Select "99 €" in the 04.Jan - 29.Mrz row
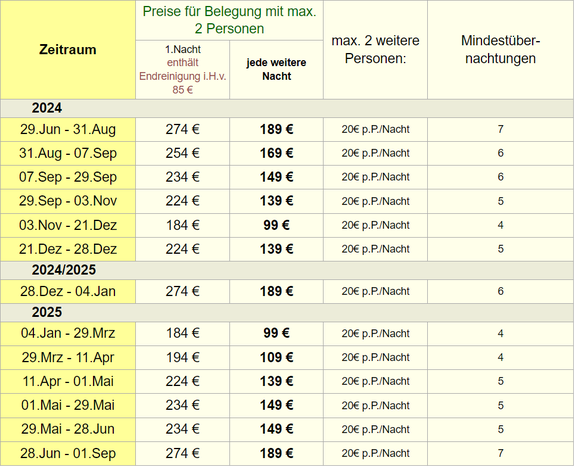This screenshot has height=467, width=575. (x=276, y=333)
